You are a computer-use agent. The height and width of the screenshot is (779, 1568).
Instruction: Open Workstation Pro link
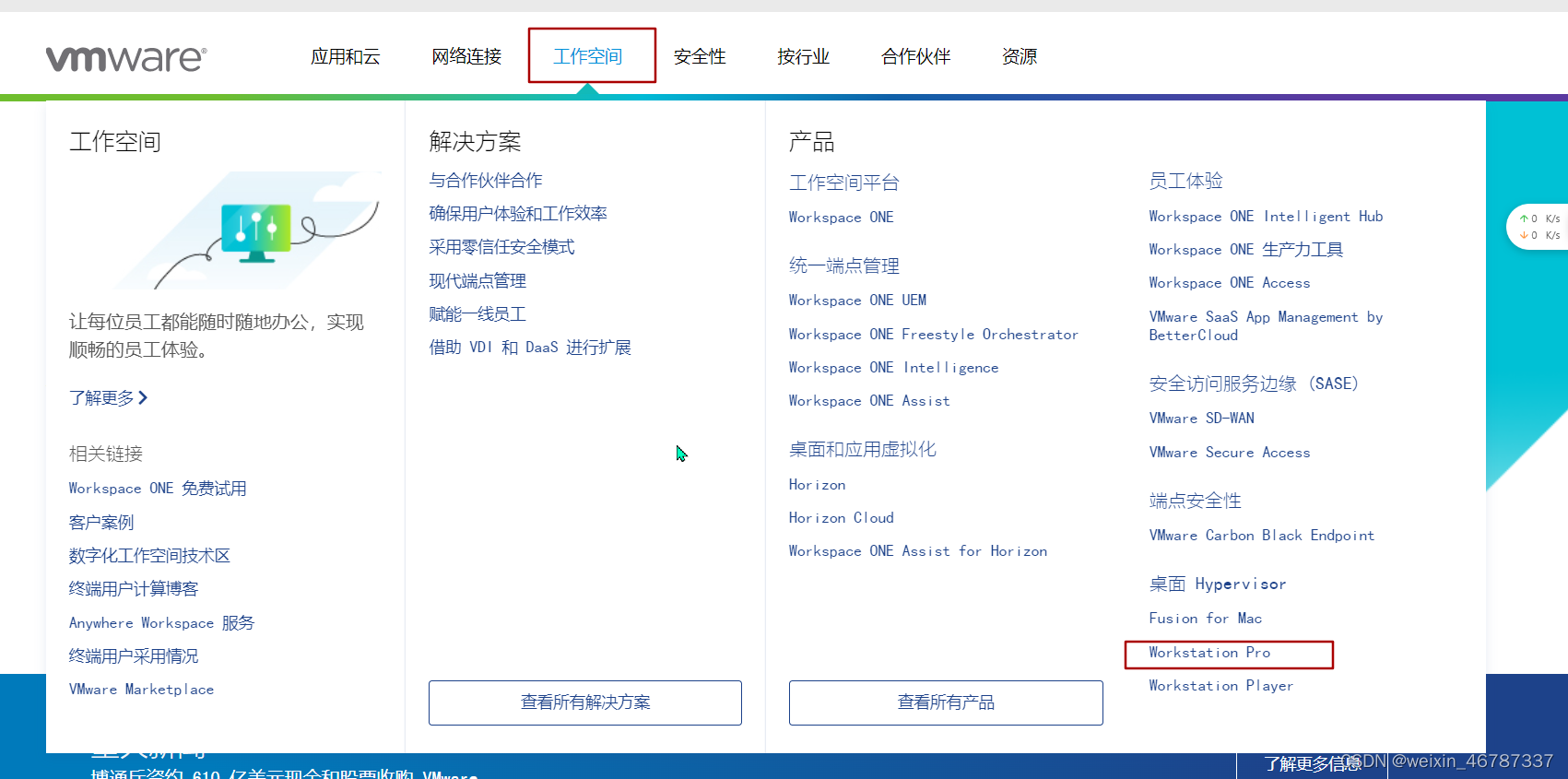click(1209, 653)
